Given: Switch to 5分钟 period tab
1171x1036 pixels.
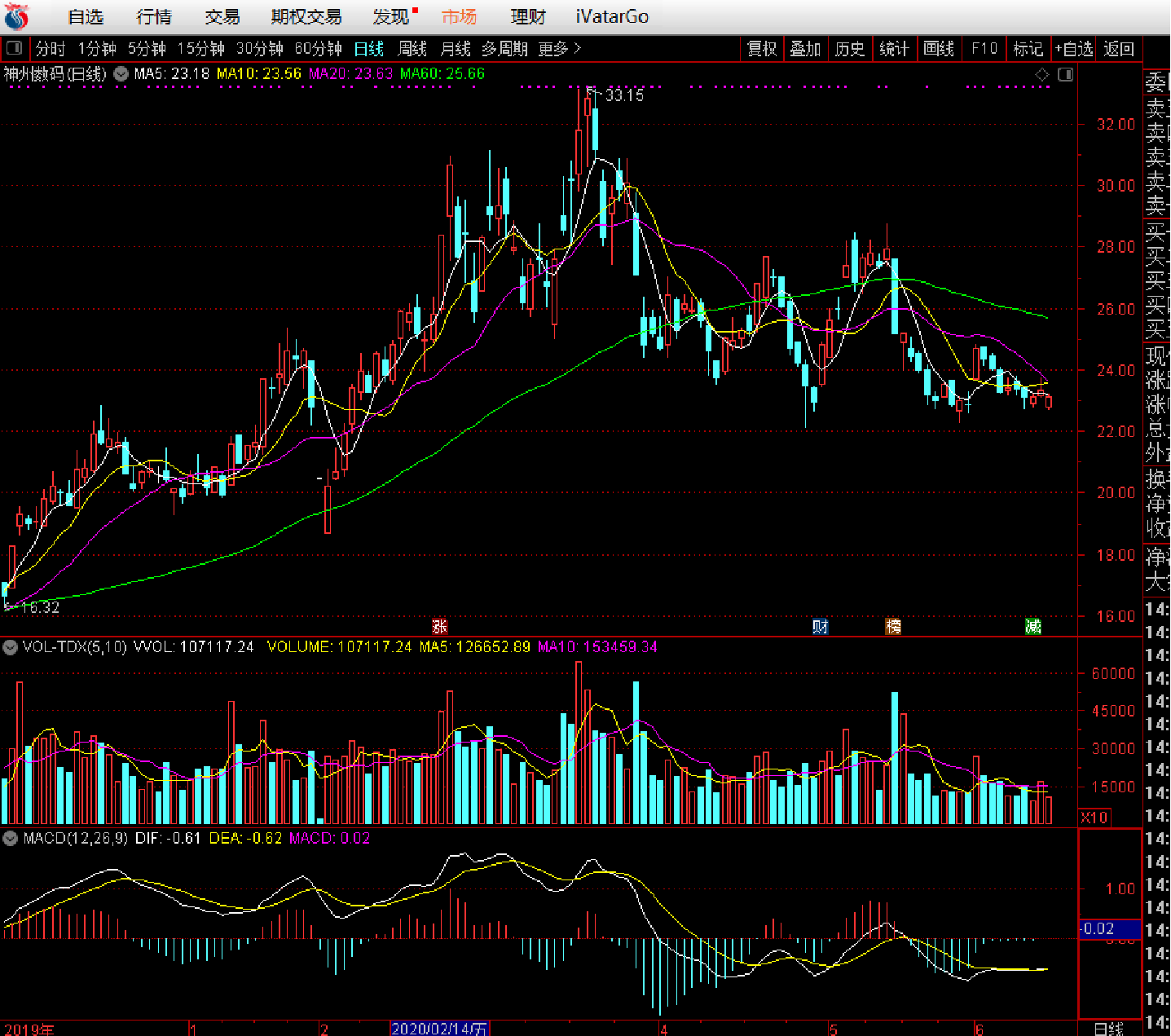Looking at the screenshot, I should pyautogui.click(x=147, y=49).
